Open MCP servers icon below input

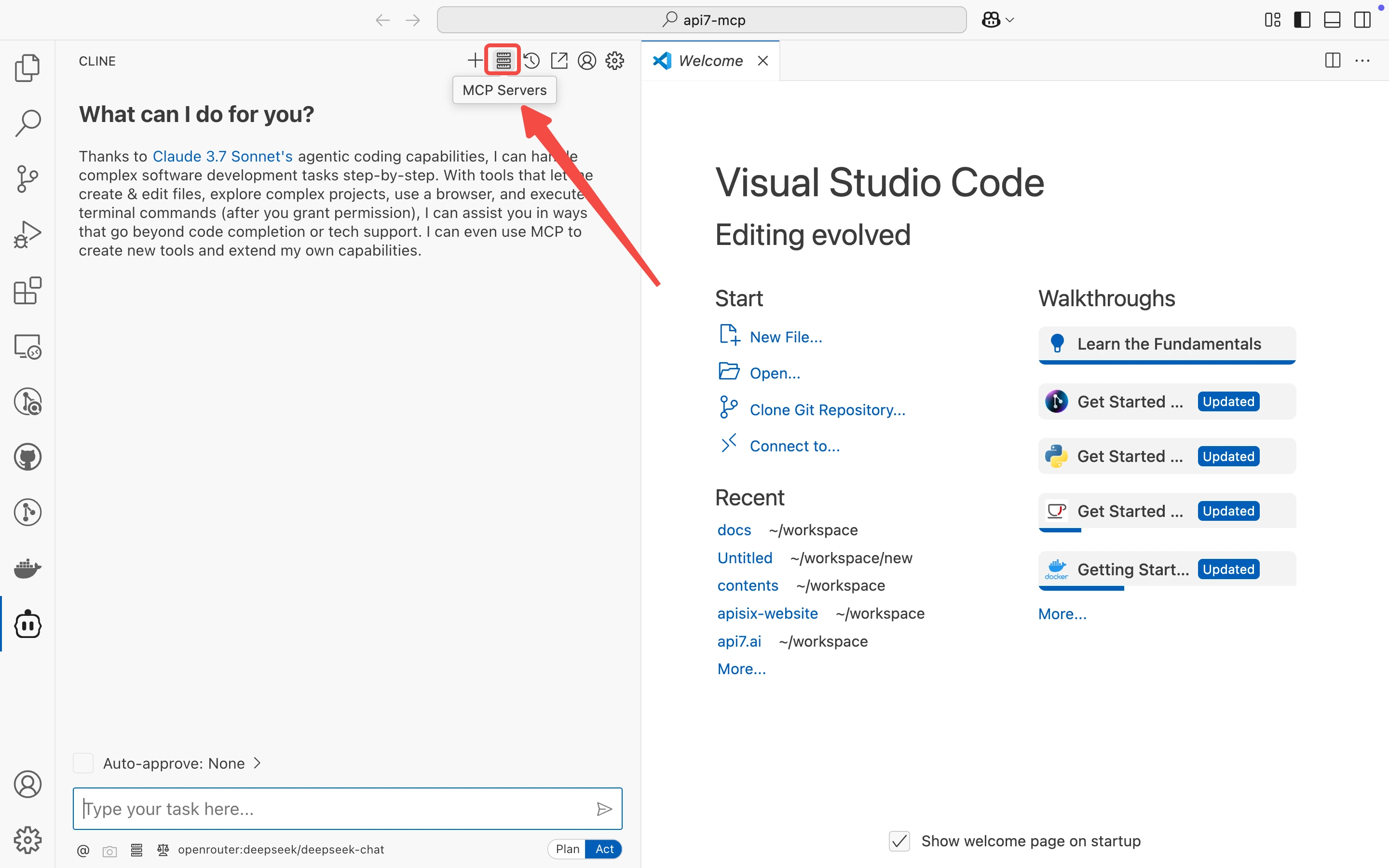[x=136, y=850]
